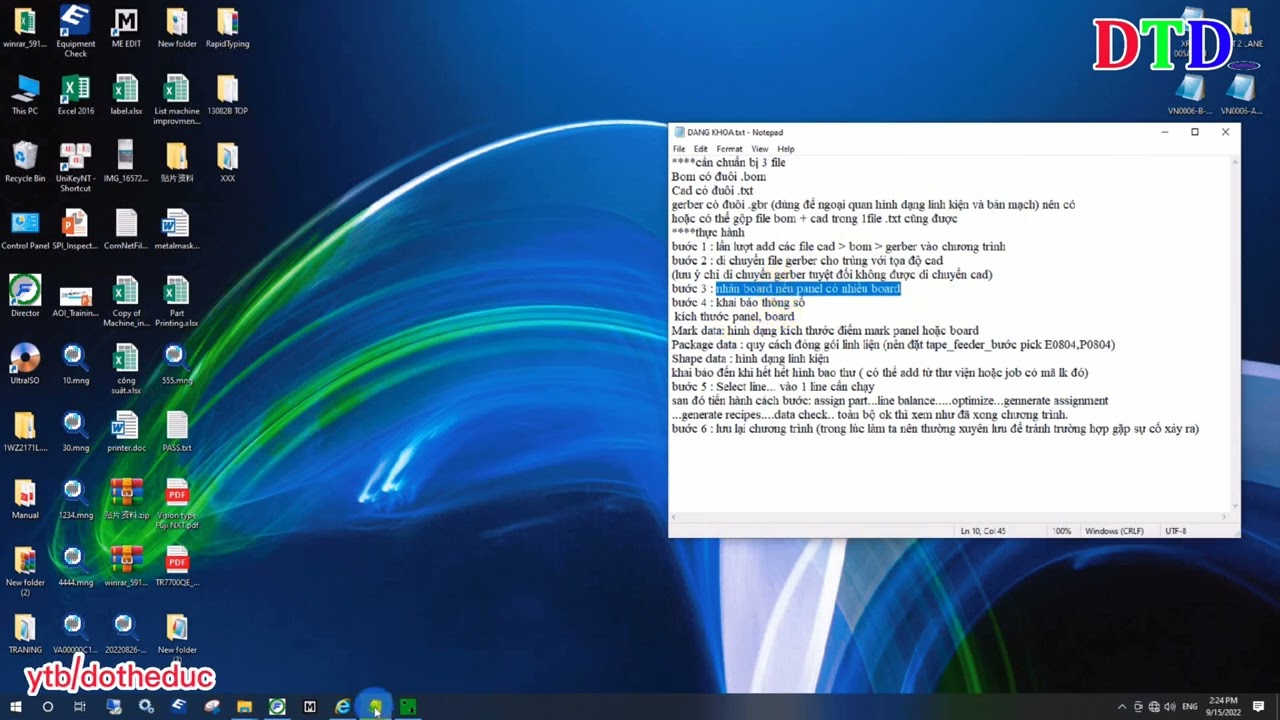Select the TR7700QE PDF file
1280x720 pixels.
(x=177, y=567)
